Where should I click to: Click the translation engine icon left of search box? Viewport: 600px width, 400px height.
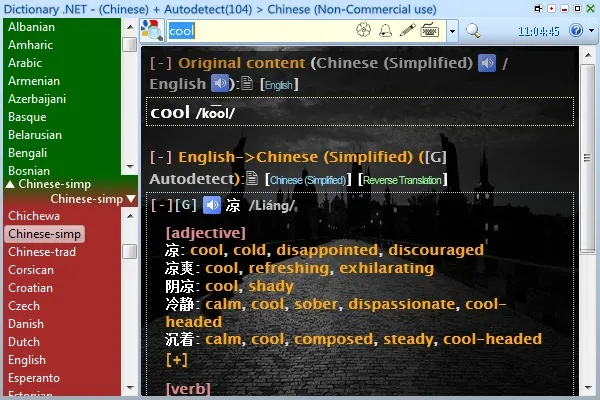(x=152, y=30)
